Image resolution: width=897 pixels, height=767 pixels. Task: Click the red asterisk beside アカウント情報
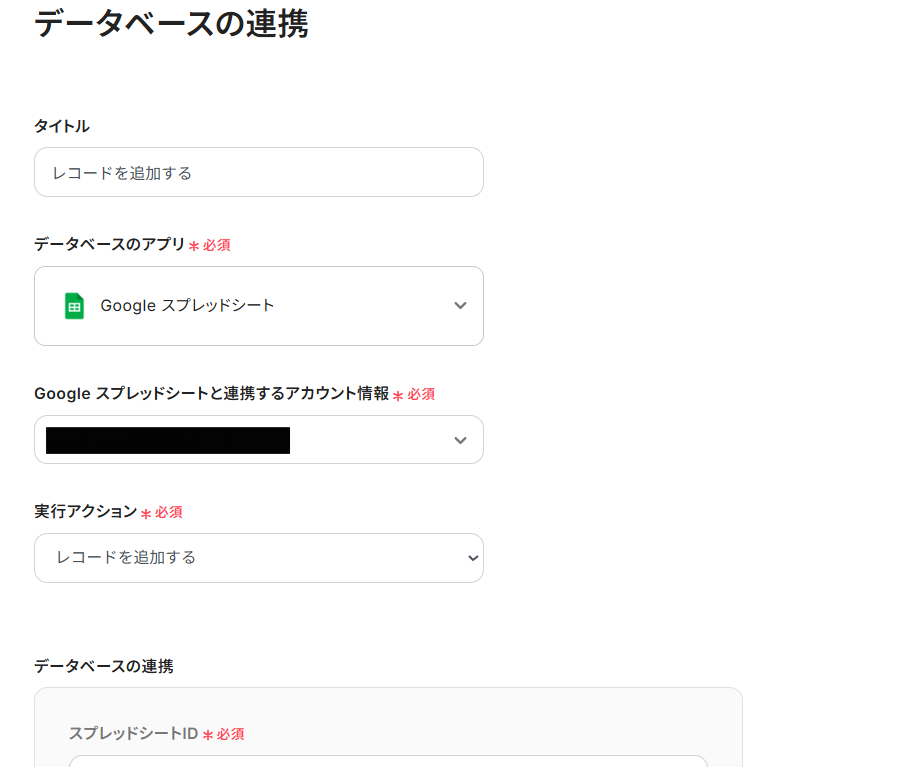[x=398, y=396]
